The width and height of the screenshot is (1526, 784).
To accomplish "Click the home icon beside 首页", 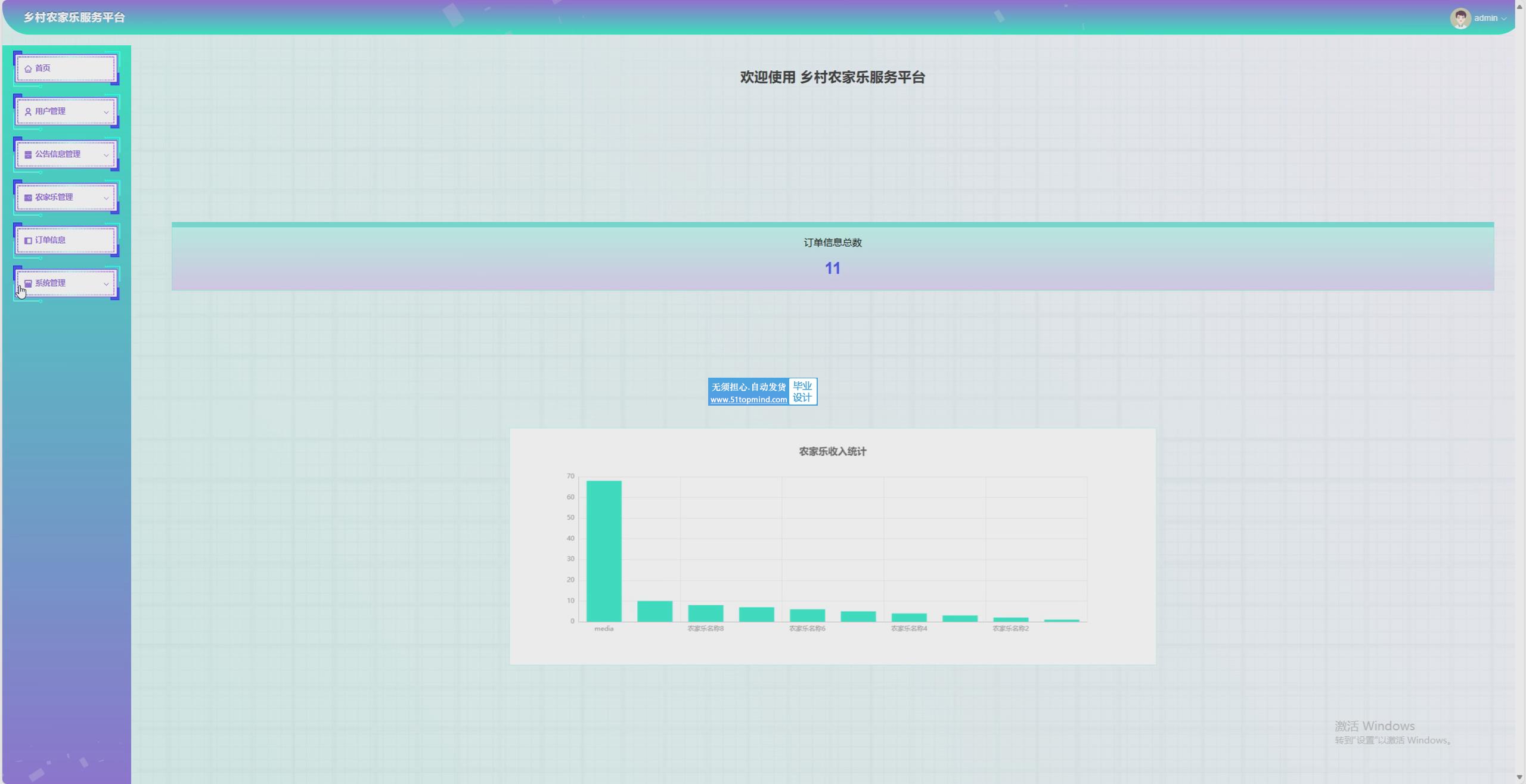I will click(28, 69).
